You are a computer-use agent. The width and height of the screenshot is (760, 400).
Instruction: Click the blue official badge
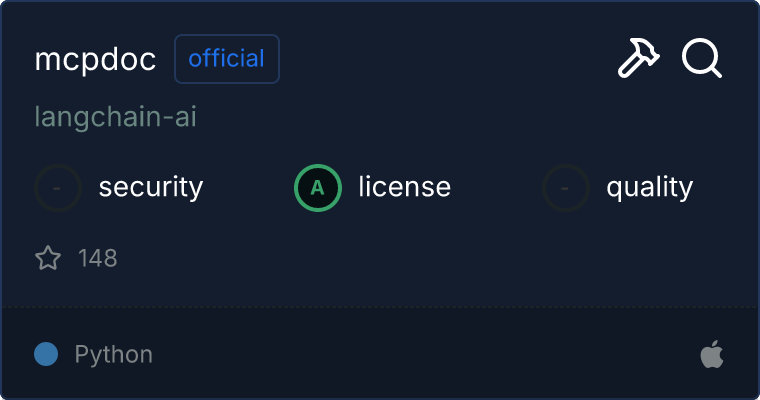click(227, 59)
